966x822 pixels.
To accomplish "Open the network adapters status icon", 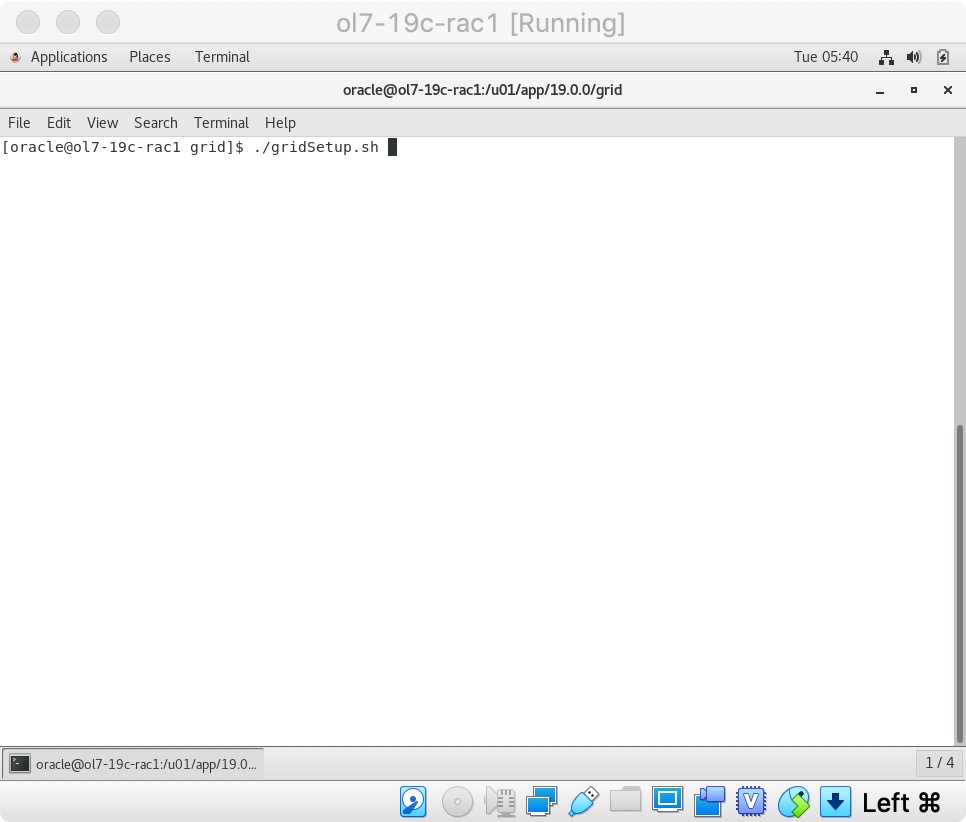I will [x=541, y=802].
